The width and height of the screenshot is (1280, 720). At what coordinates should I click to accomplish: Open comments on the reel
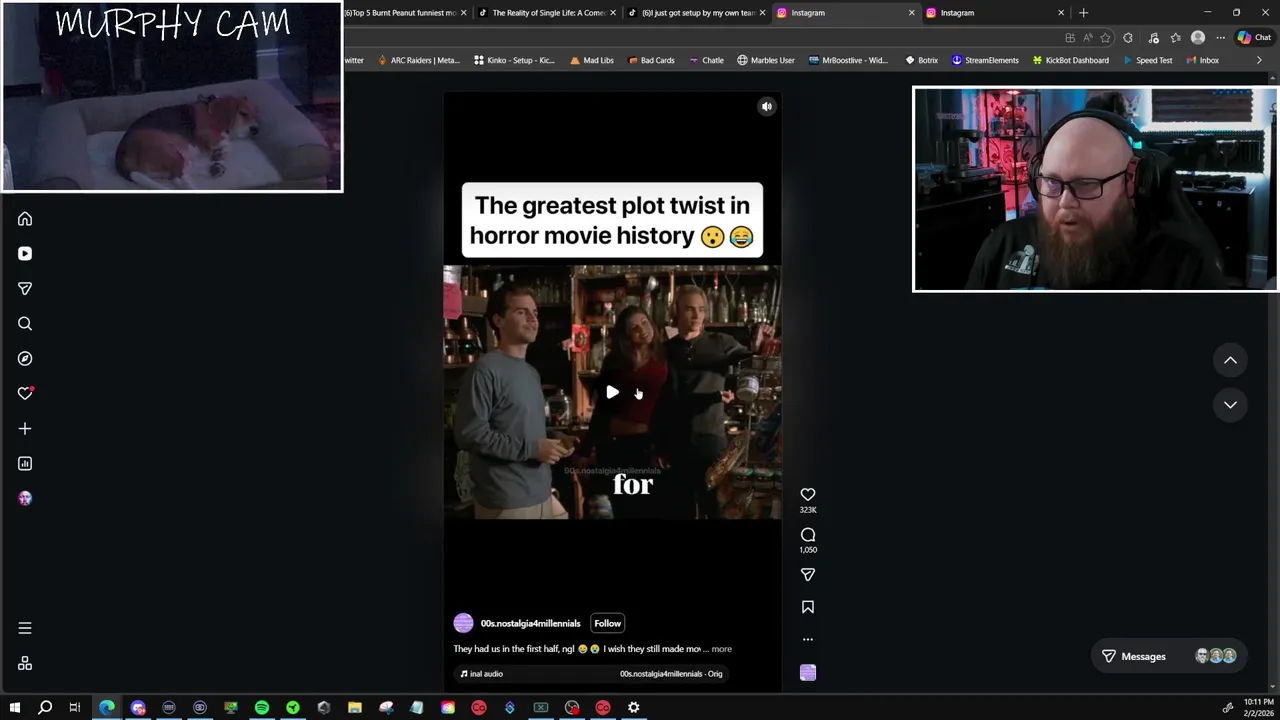click(x=808, y=535)
